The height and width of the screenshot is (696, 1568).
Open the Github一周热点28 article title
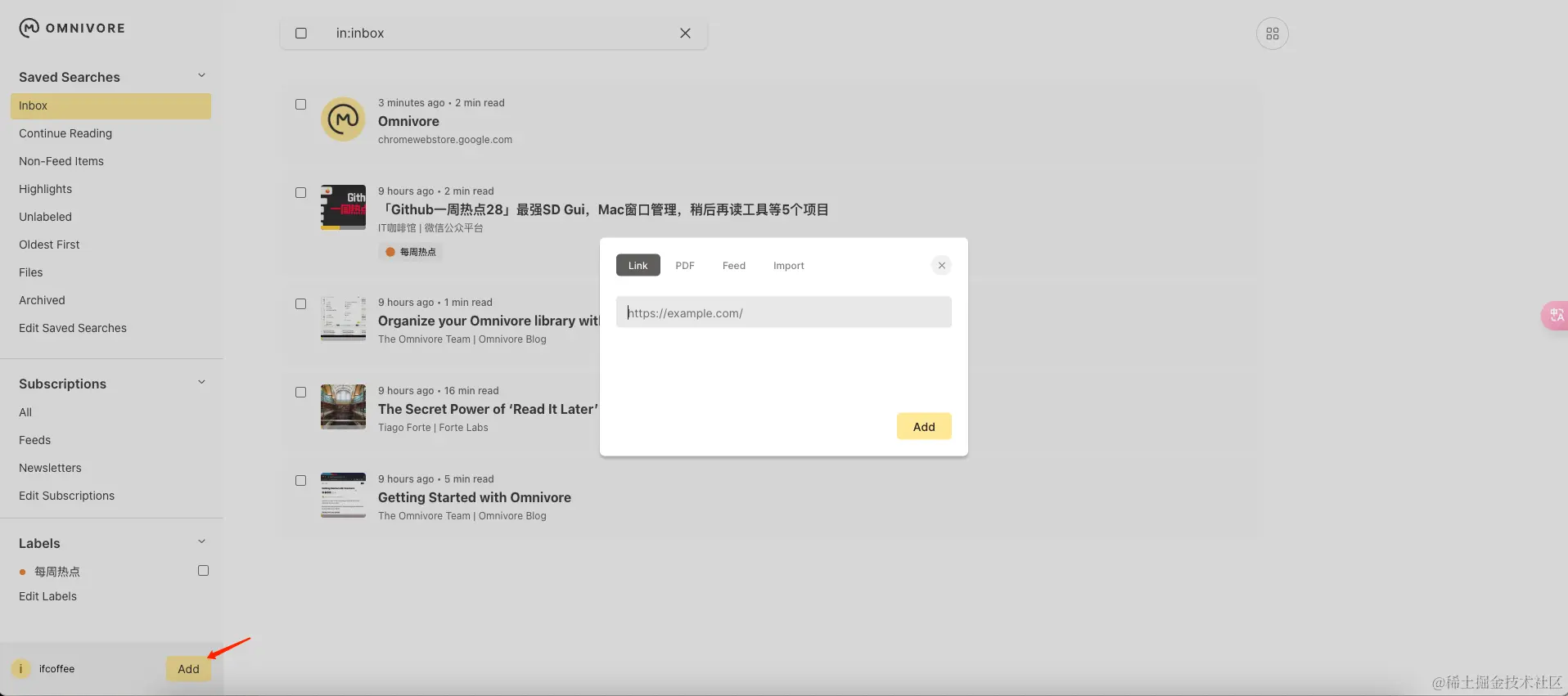(603, 209)
